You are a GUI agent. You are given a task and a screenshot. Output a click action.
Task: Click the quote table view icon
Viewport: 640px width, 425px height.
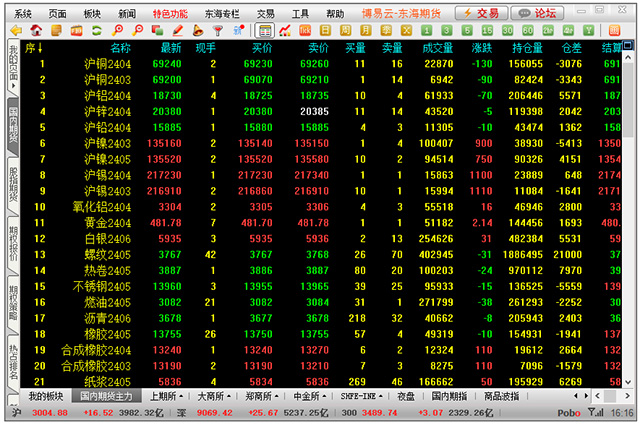[x=265, y=30]
